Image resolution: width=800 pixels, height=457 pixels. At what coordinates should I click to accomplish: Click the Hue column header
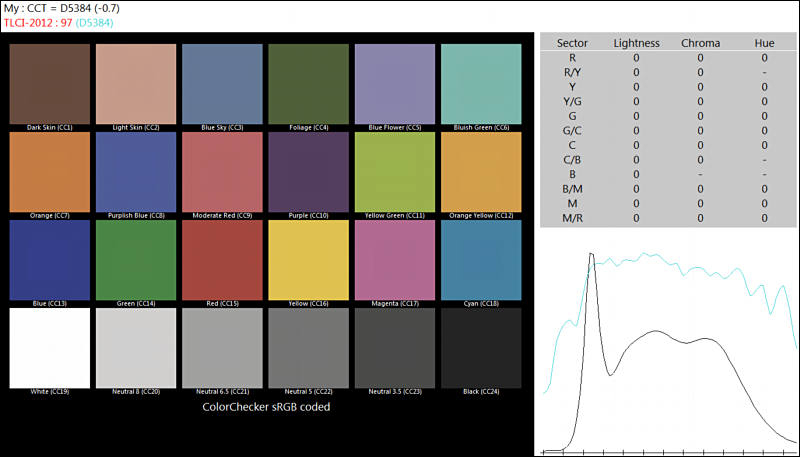click(x=764, y=44)
